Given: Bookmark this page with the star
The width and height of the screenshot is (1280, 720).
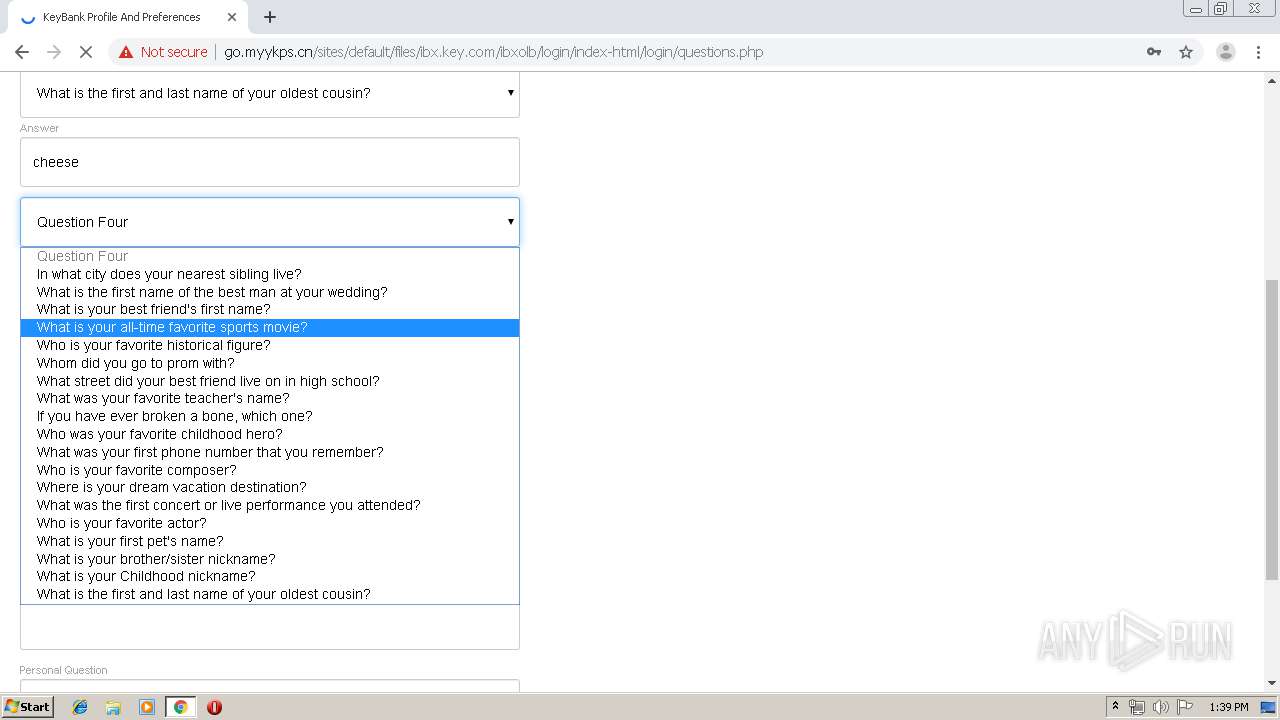Looking at the screenshot, I should (1186, 52).
